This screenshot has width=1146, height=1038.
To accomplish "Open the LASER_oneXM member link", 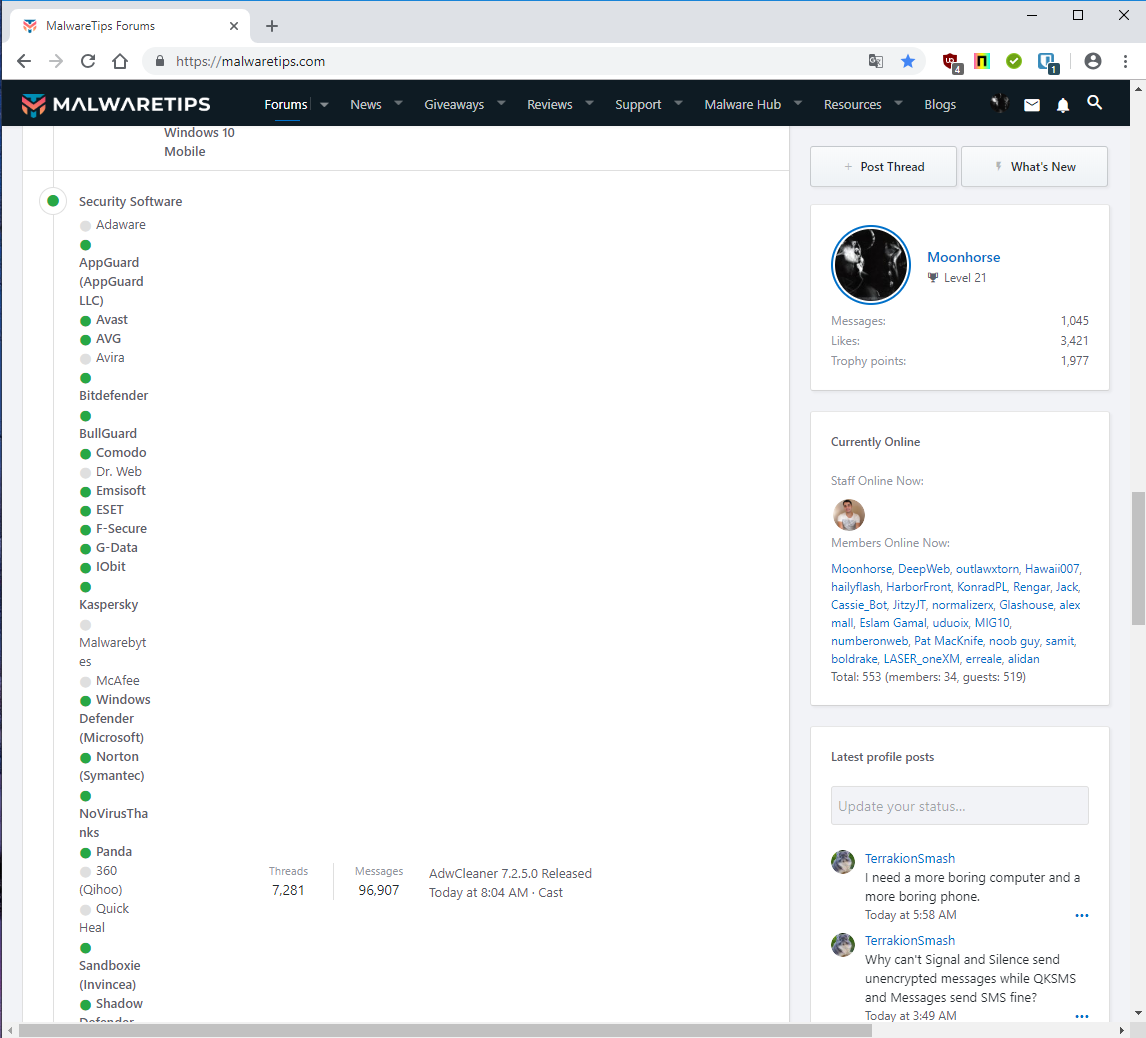I will pyautogui.click(x=922, y=659).
